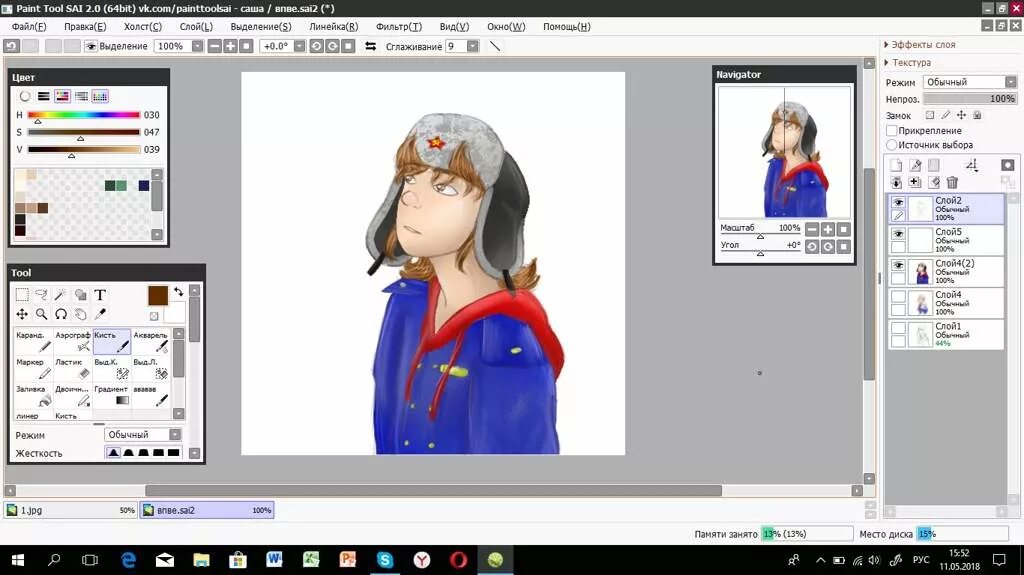Open the Линейка(R) menu
Viewport: 1024px width, 575px height.
[333, 27]
